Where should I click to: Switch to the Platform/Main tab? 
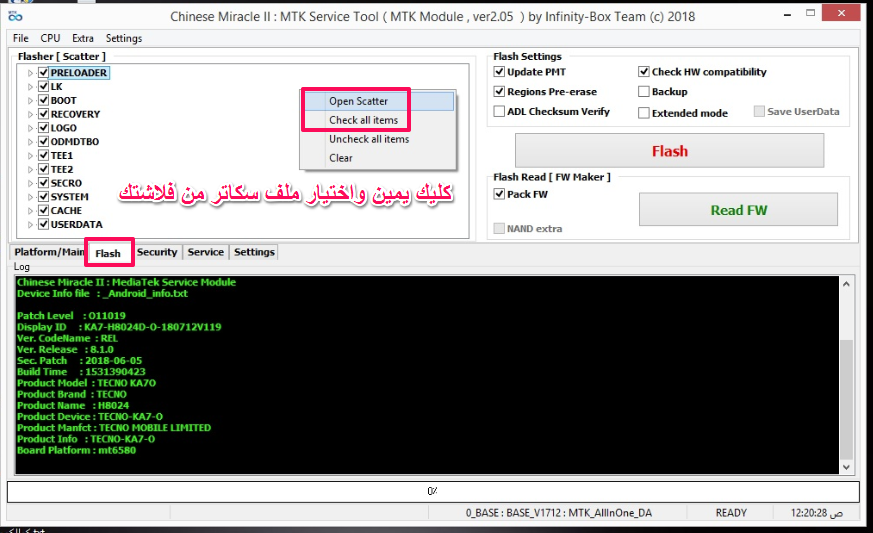click(48, 252)
